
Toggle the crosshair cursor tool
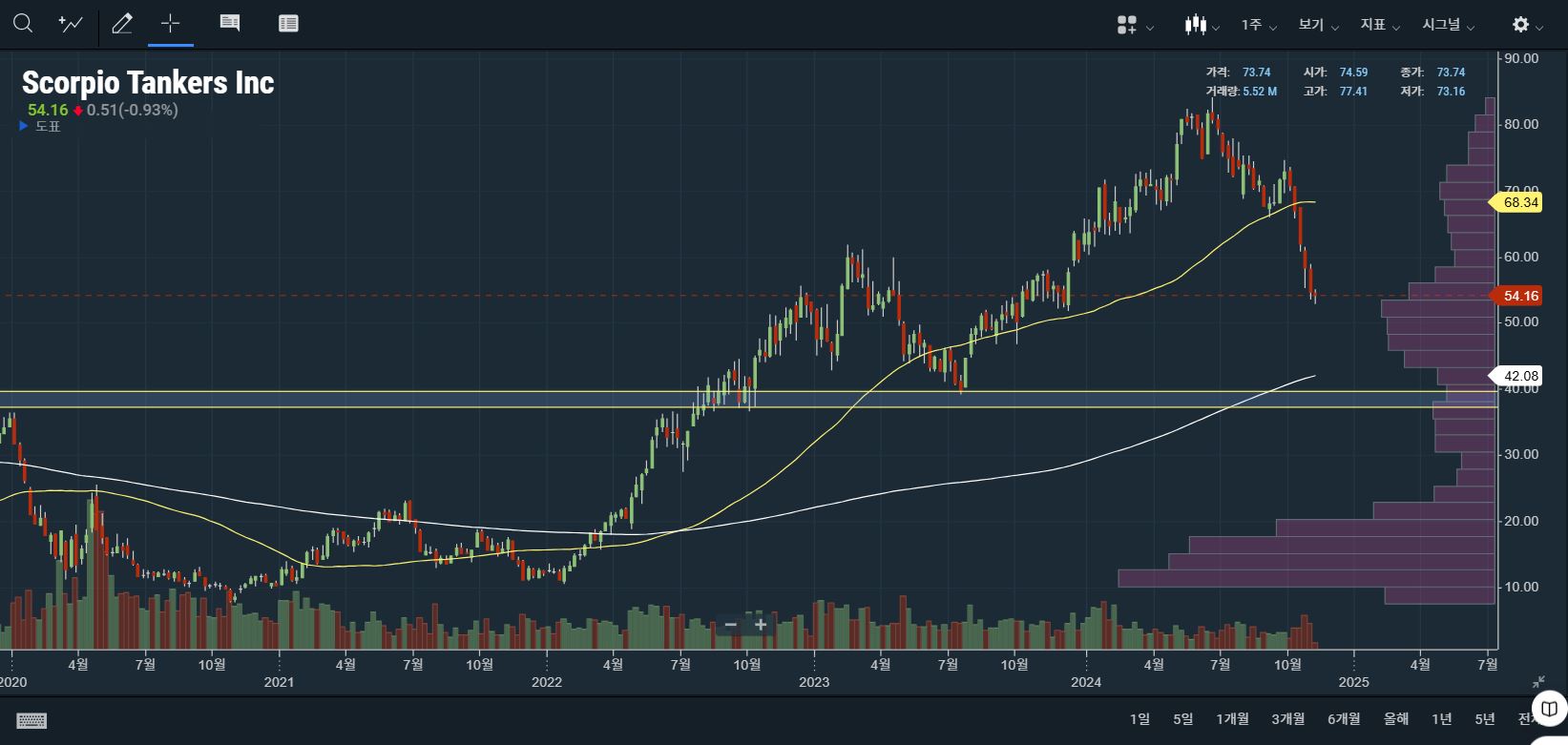(171, 24)
